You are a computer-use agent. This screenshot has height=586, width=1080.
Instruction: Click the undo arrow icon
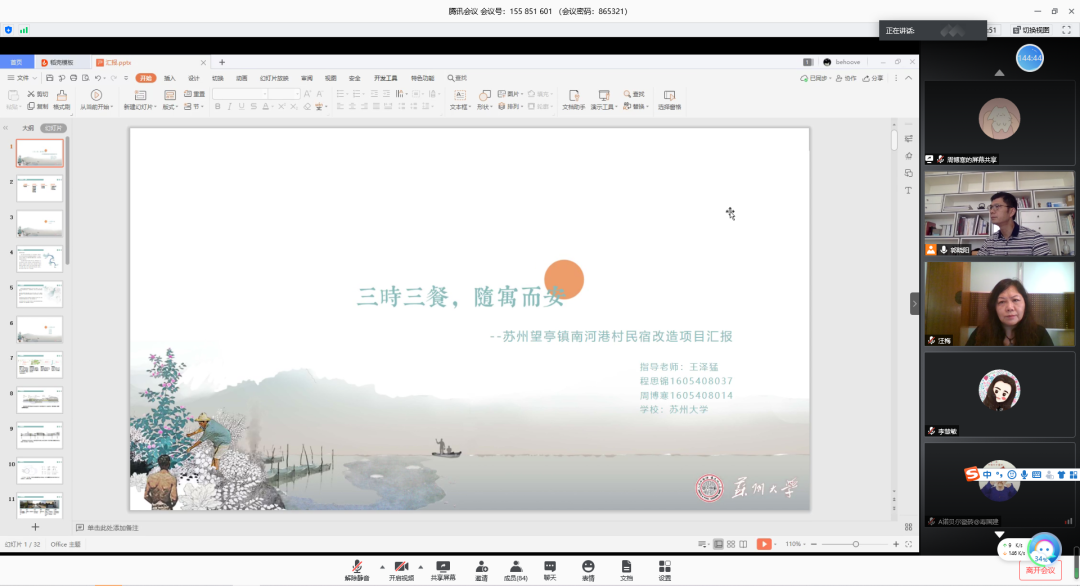[98, 78]
